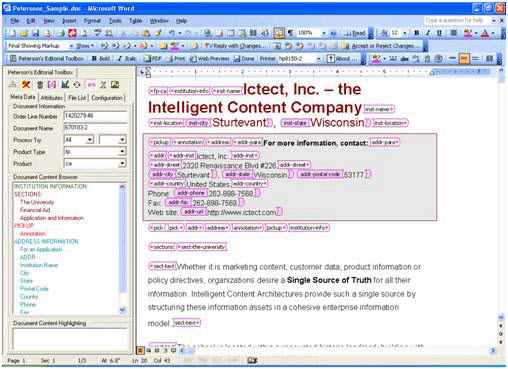Click the pink brackets tag icon in the toolbox
This screenshot has width=508, height=369.
52,85
